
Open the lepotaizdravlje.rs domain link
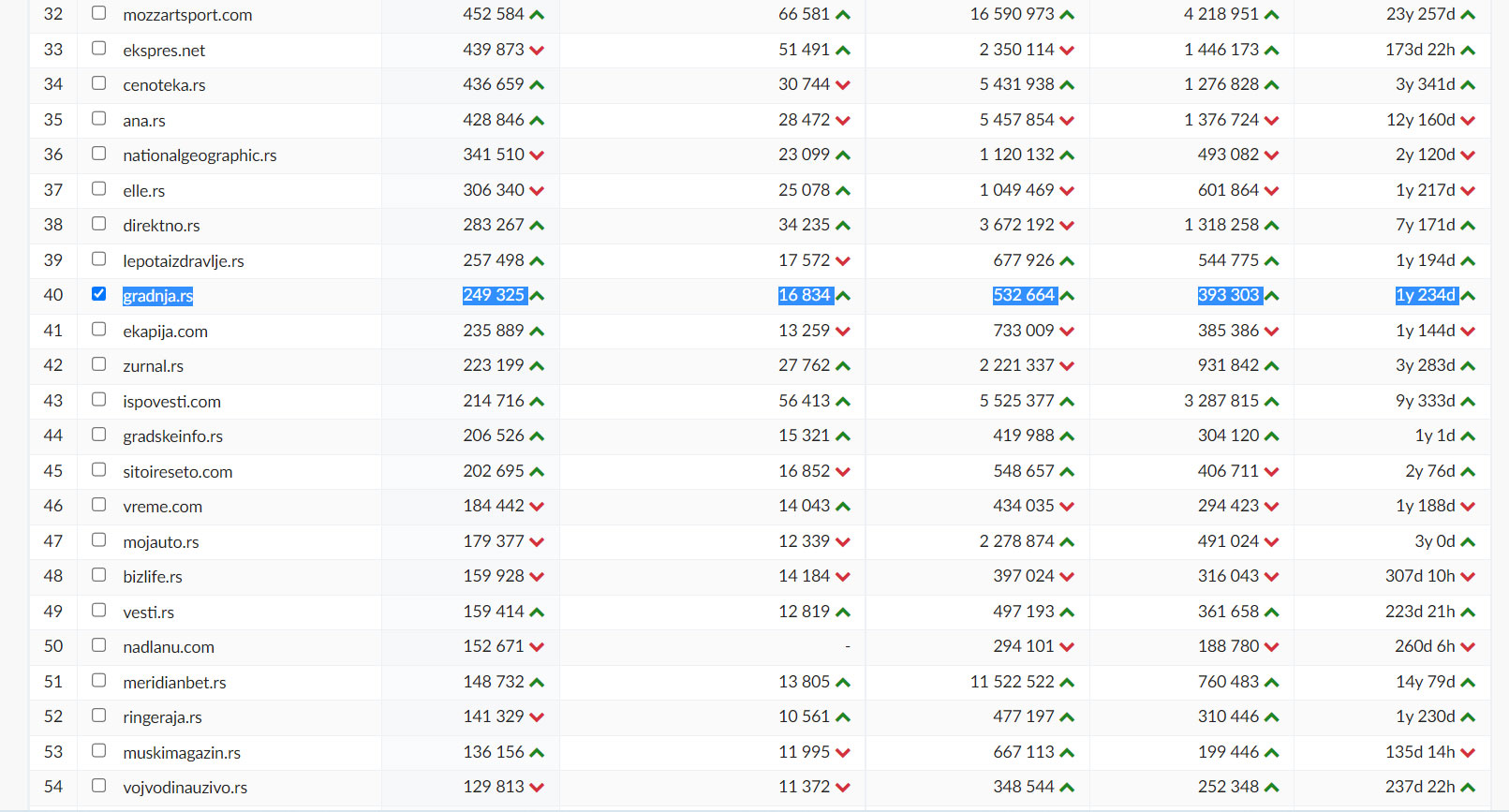click(x=184, y=261)
